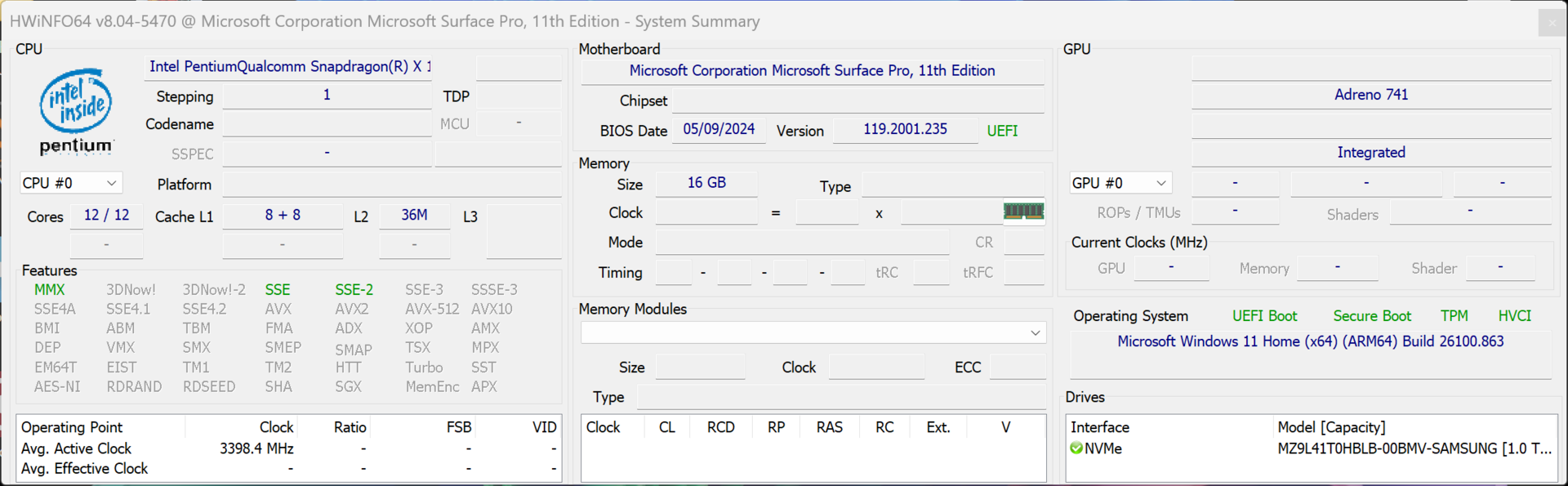Viewport: 1568px width, 486px height.
Task: Click the Secure Boot indicator
Action: pyautogui.click(x=1372, y=316)
